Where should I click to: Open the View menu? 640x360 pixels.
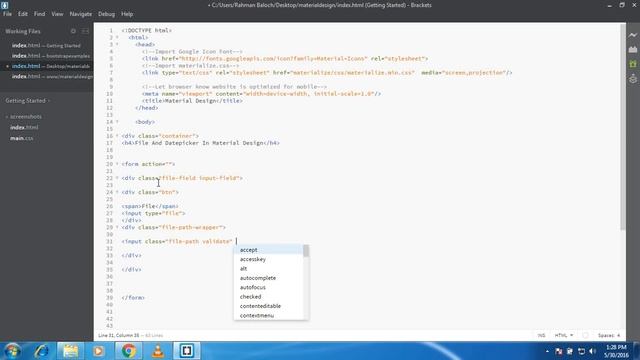pos(57,14)
